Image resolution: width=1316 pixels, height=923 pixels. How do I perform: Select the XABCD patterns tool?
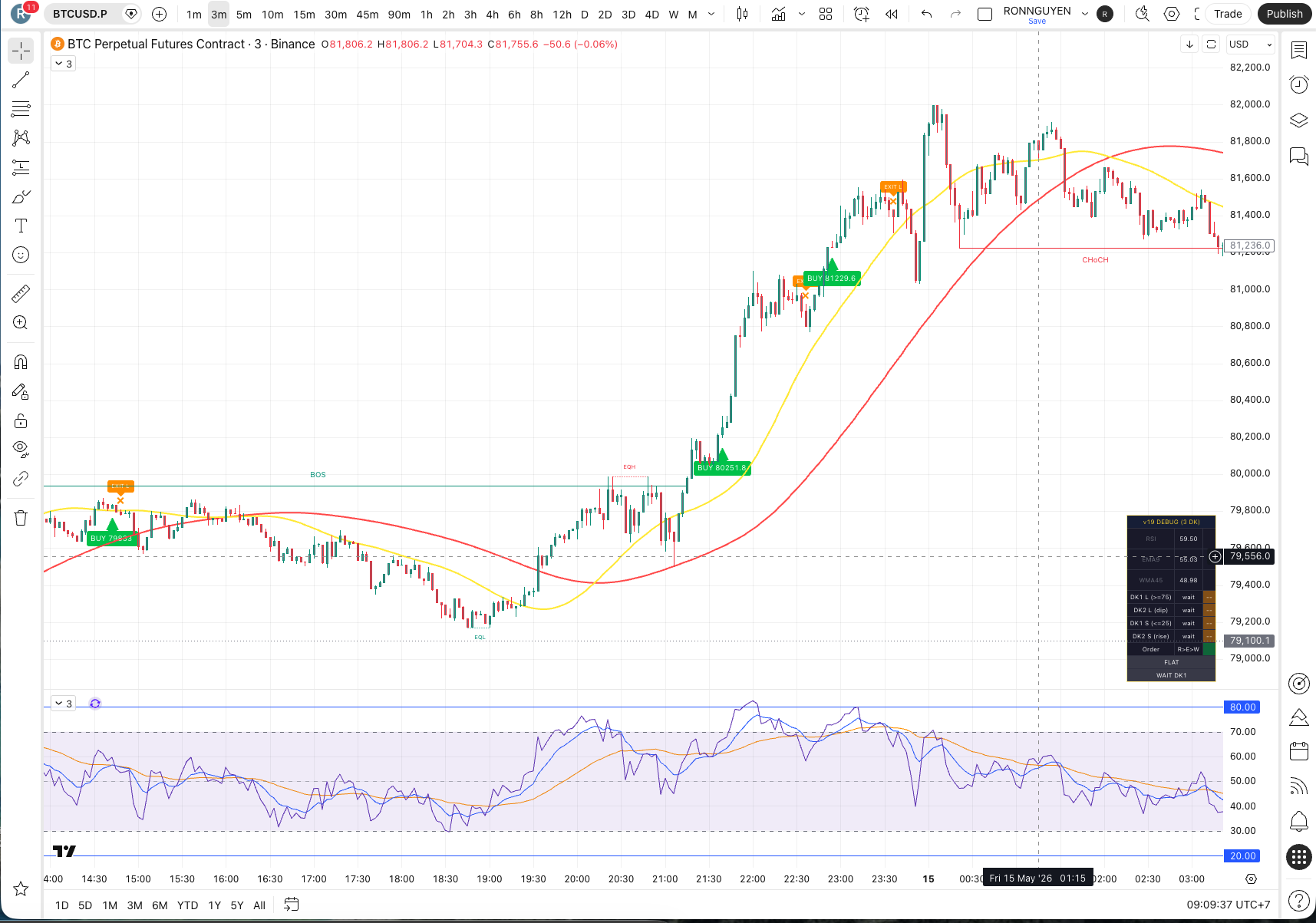pos(21,138)
